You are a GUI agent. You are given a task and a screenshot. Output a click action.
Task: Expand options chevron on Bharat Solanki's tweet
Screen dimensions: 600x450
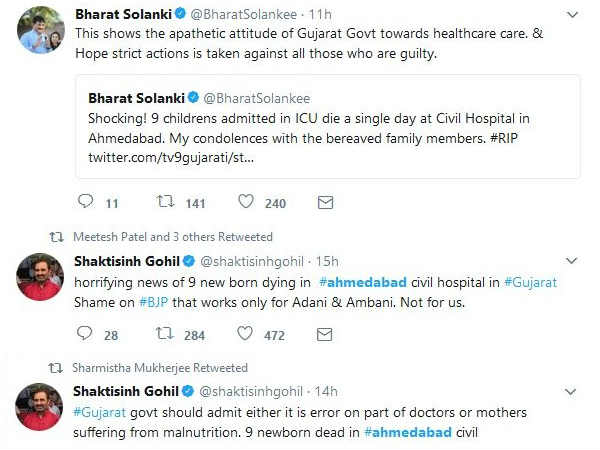pyautogui.click(x=572, y=15)
